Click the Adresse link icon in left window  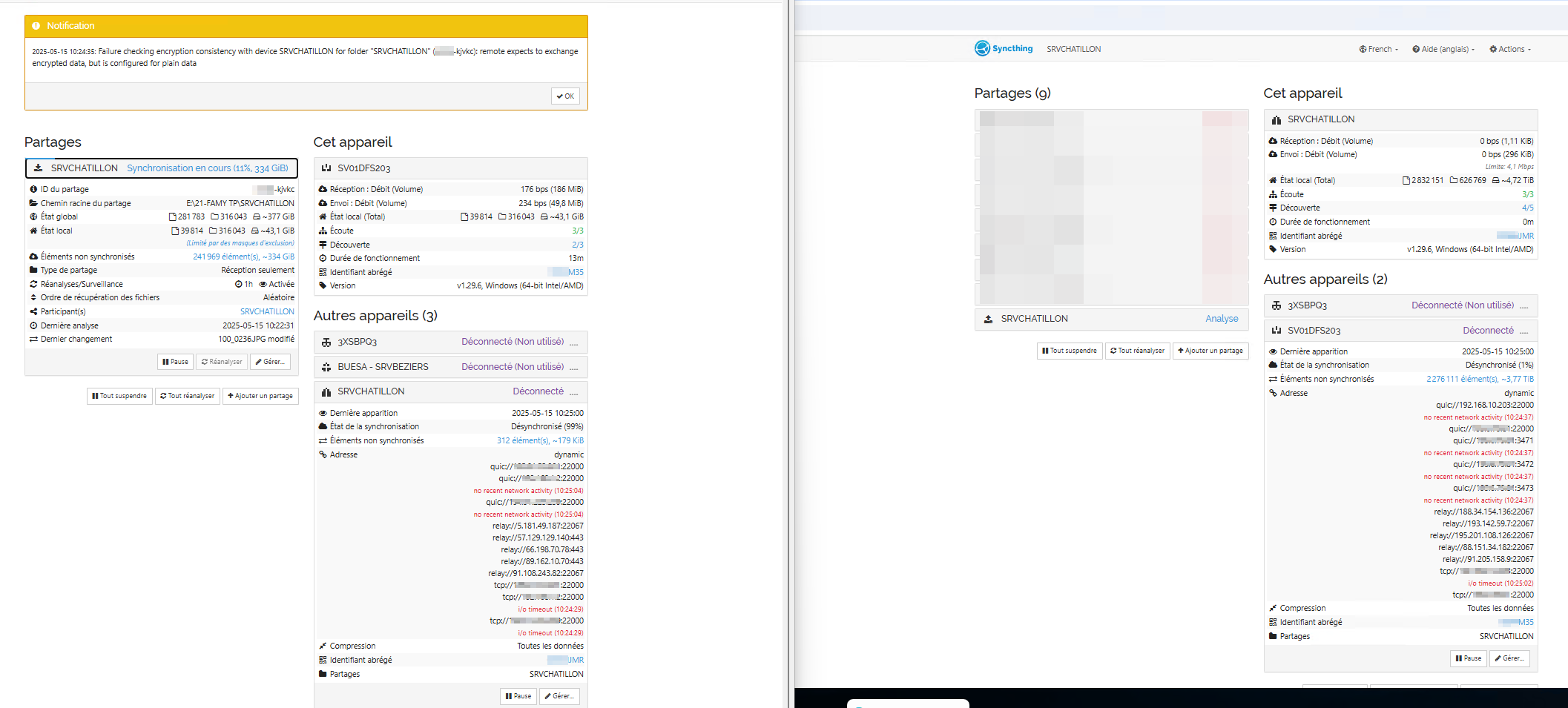(323, 454)
